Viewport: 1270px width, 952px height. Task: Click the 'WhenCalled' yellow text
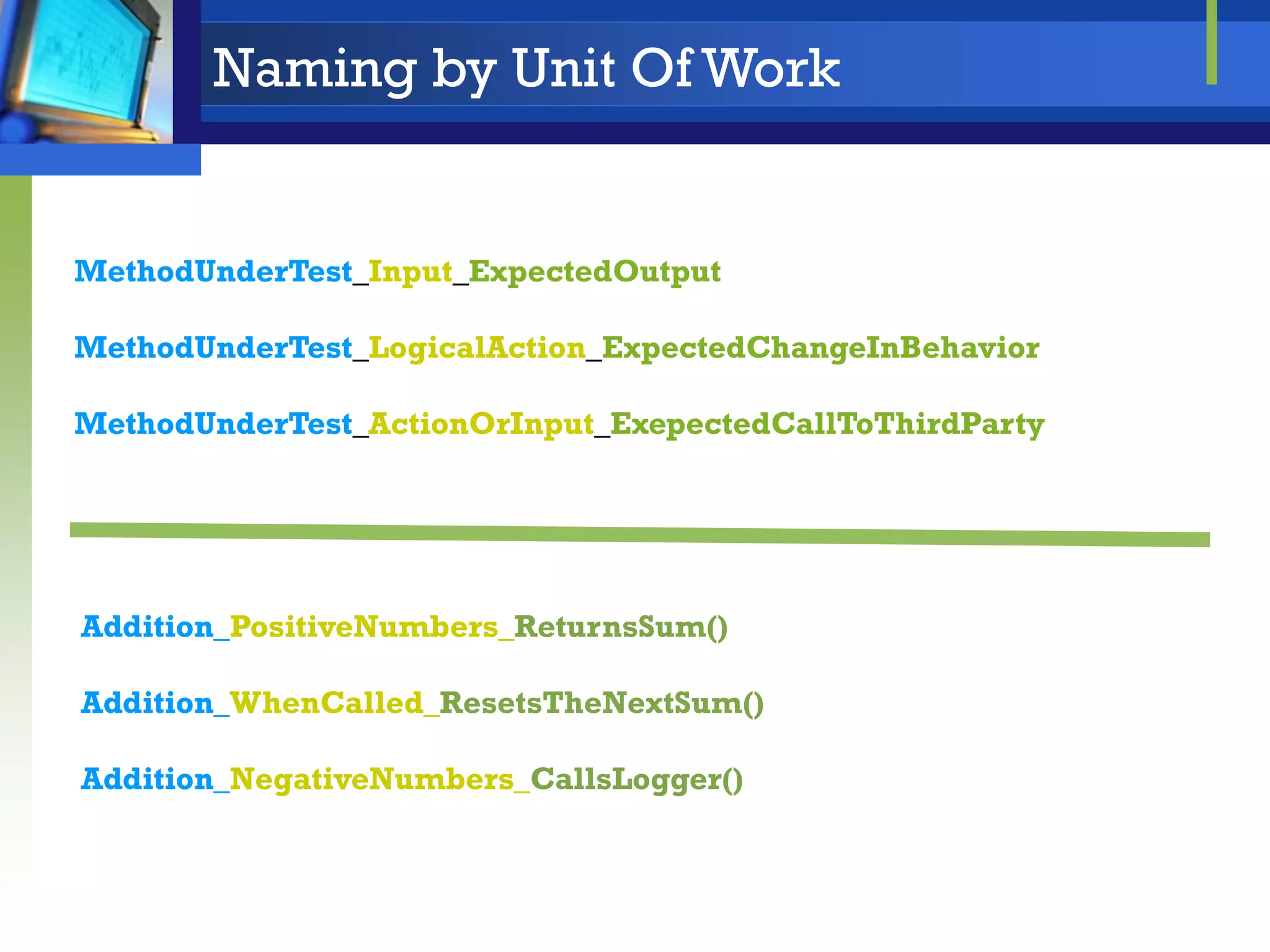click(x=326, y=703)
